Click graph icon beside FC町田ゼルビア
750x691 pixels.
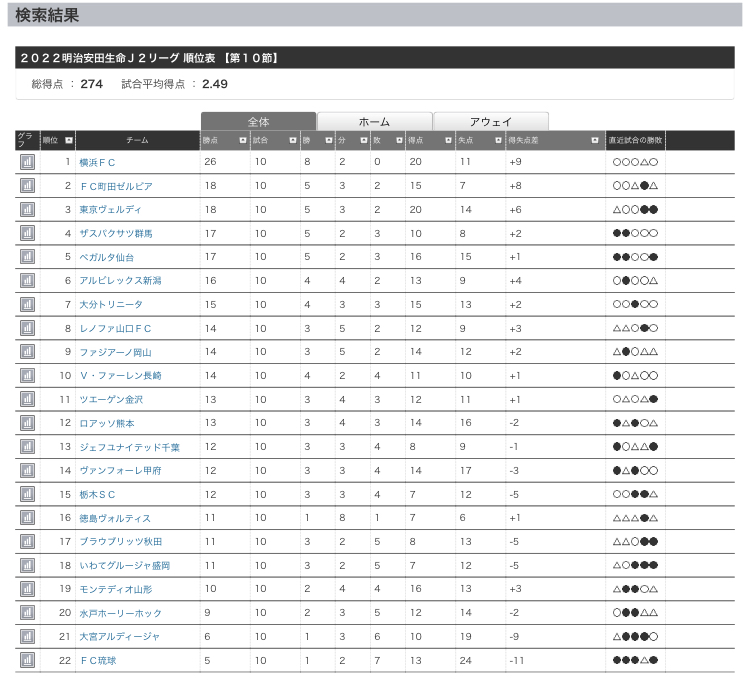tap(27, 186)
